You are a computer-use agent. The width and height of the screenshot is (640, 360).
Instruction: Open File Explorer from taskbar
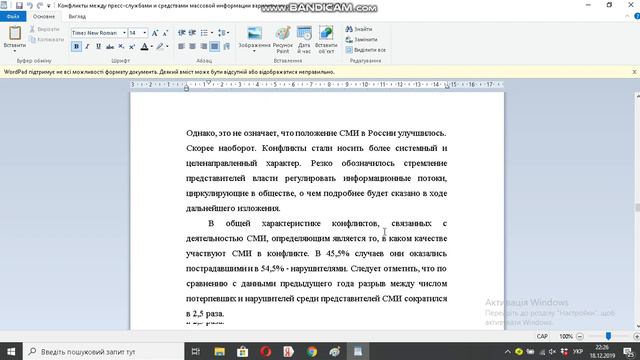[219, 351]
